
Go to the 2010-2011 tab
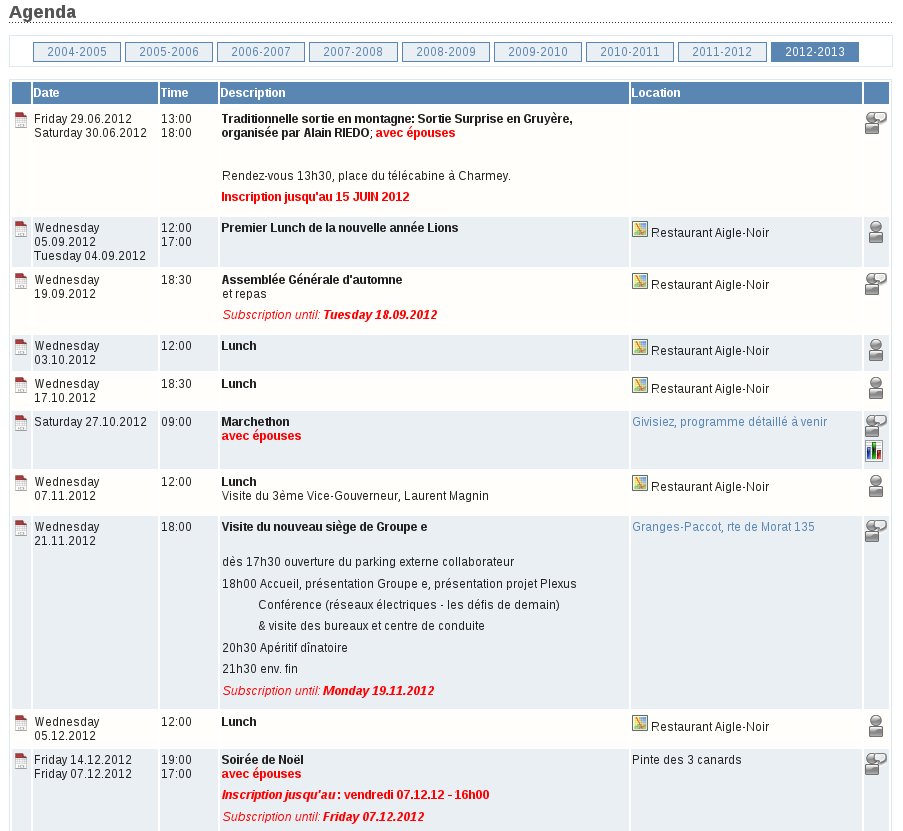point(630,52)
